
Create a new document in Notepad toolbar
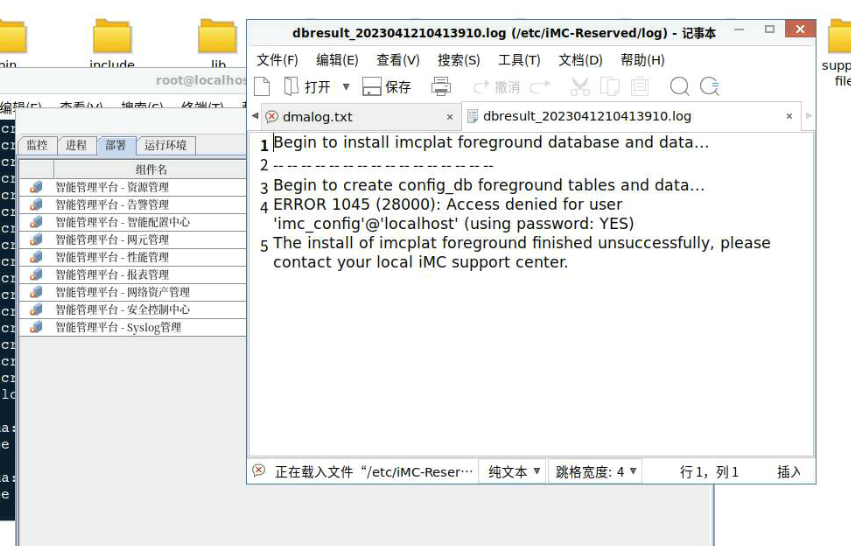pos(262,86)
